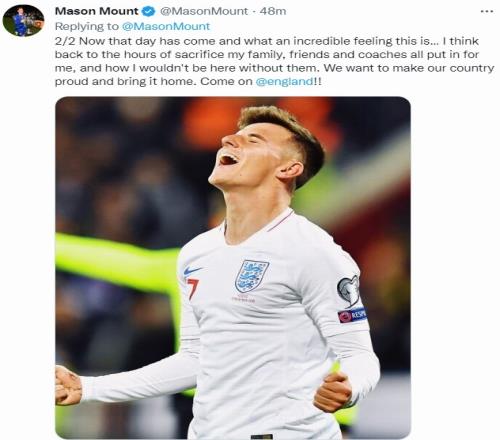Click the Nike swoosh on the shirt
Screen dimensions: 500x440
(192, 270)
